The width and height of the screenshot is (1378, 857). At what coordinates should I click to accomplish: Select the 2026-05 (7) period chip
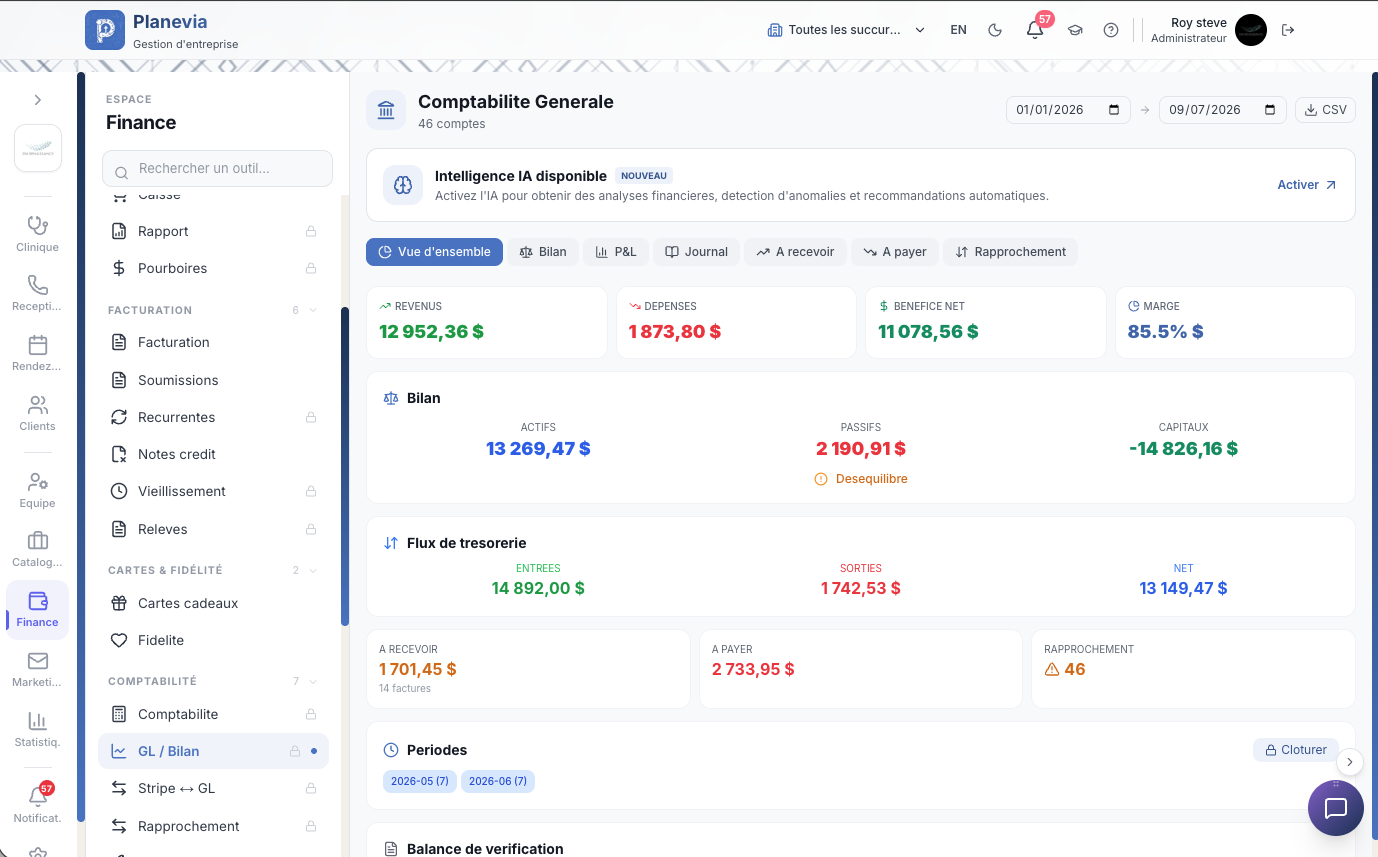[420, 781]
